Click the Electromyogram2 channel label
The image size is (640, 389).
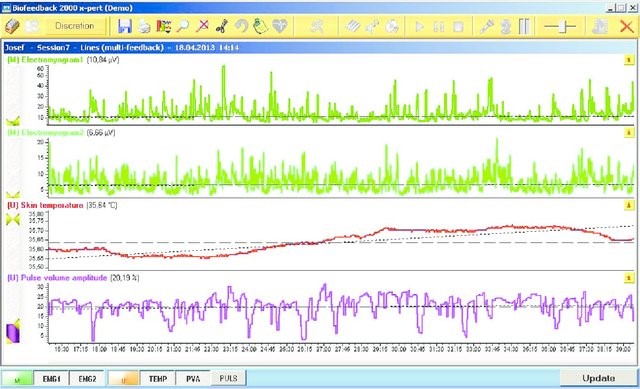click(45, 132)
